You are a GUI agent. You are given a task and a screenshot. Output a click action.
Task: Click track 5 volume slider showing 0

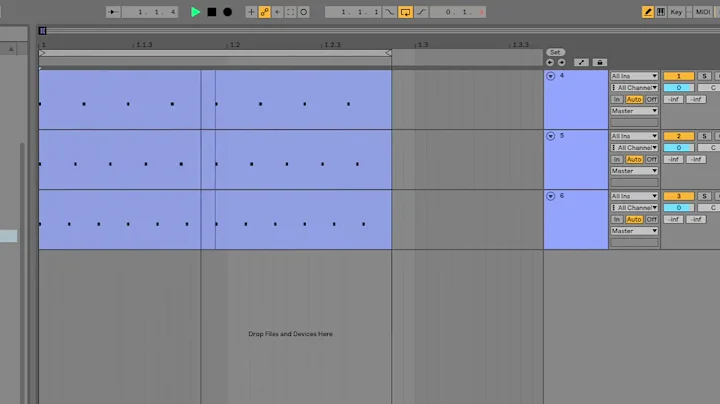click(679, 148)
